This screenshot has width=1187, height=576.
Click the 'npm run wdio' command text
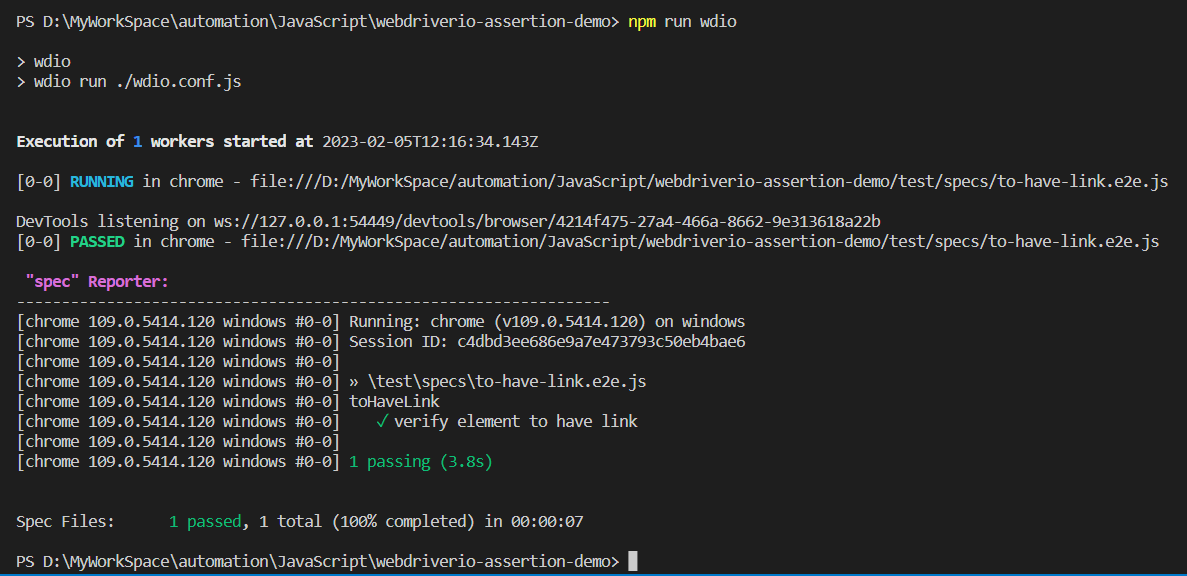tap(682, 22)
